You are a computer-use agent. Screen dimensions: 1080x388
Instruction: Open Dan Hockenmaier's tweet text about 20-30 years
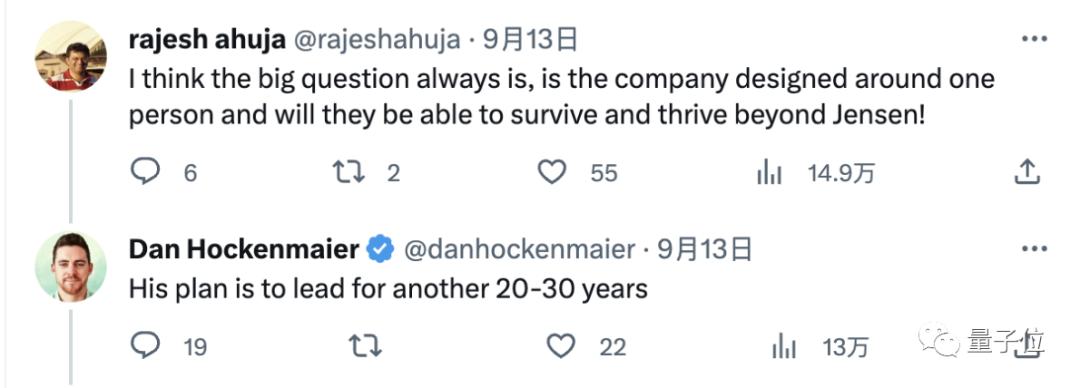(x=388, y=289)
